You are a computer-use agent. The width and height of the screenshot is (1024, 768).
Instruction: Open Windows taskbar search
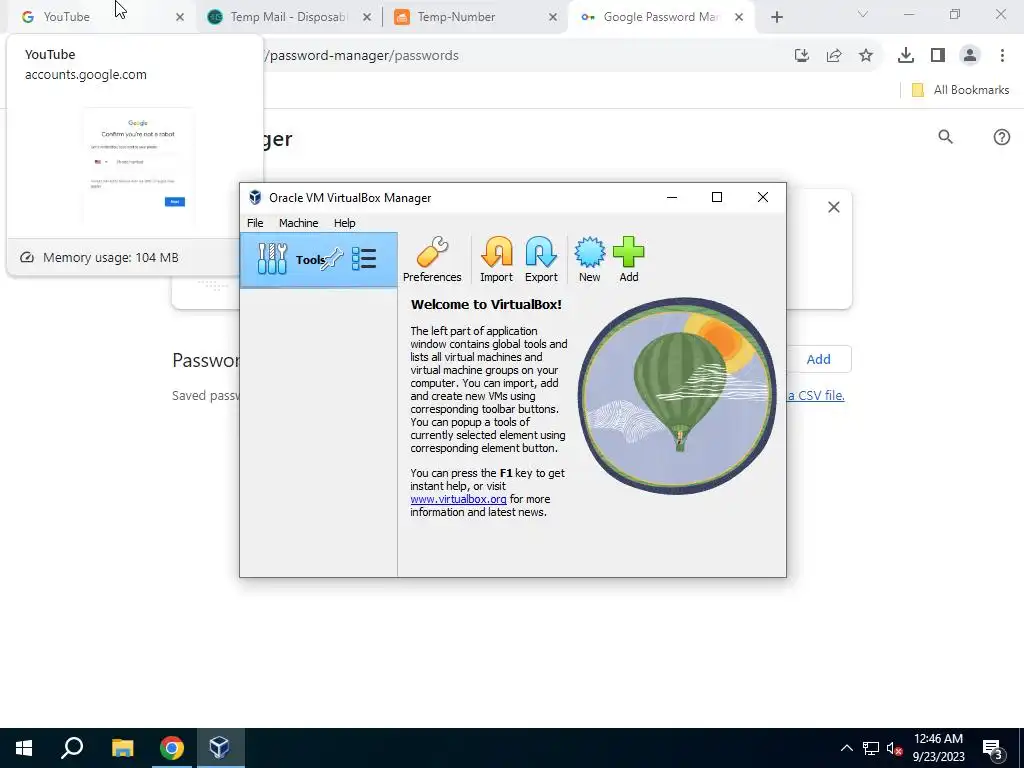click(x=72, y=748)
